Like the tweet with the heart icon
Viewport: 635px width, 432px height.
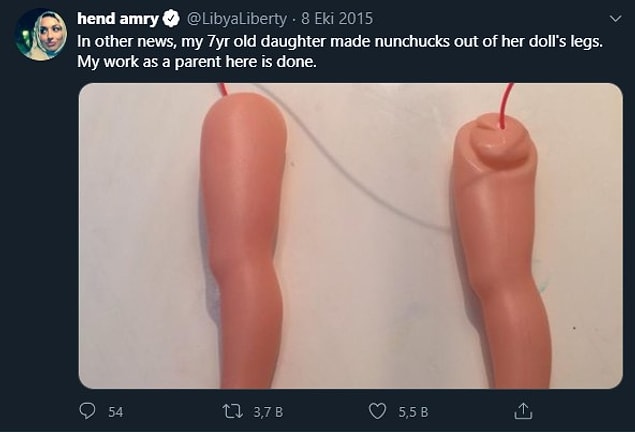click(x=377, y=411)
